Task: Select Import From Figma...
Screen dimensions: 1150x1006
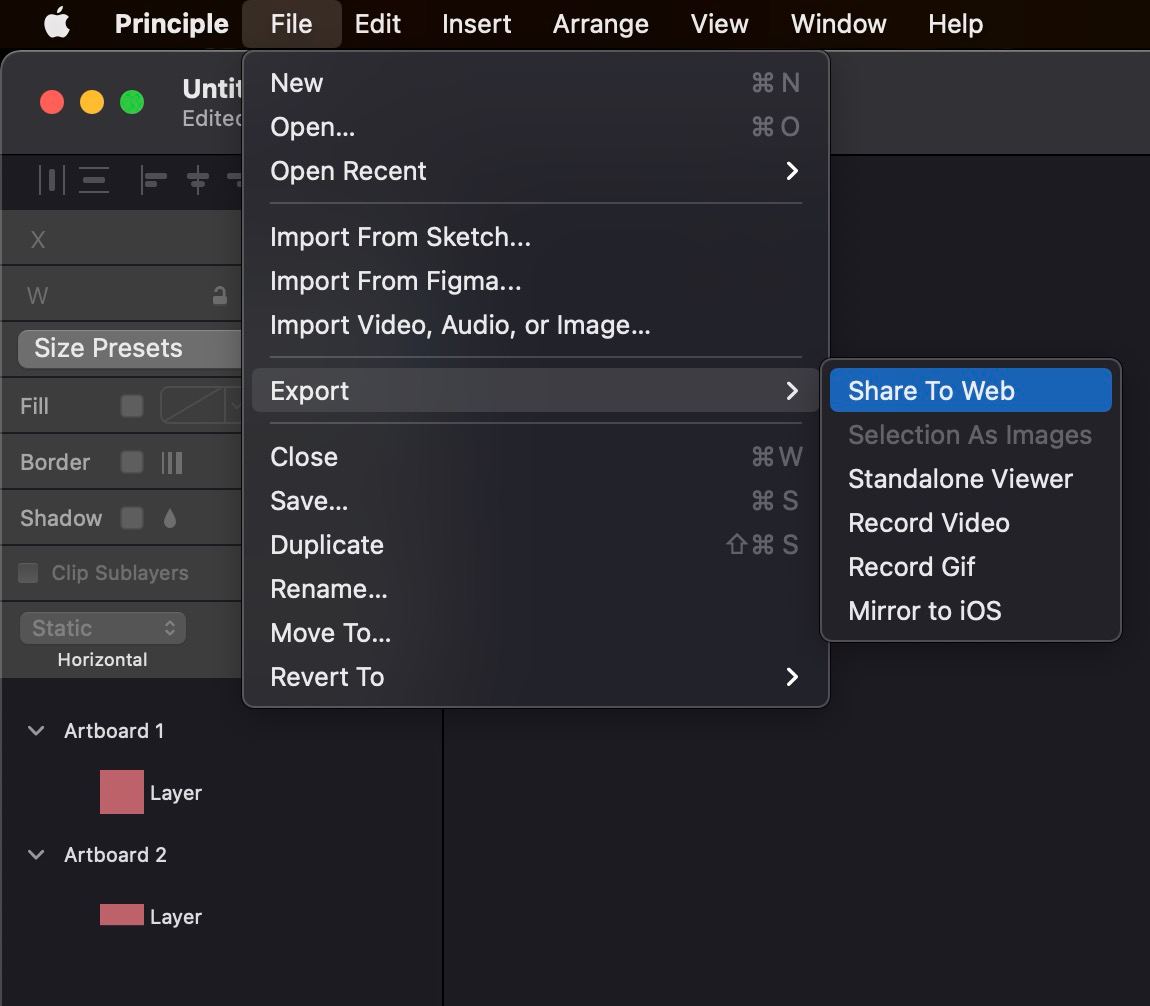Action: tap(535, 281)
